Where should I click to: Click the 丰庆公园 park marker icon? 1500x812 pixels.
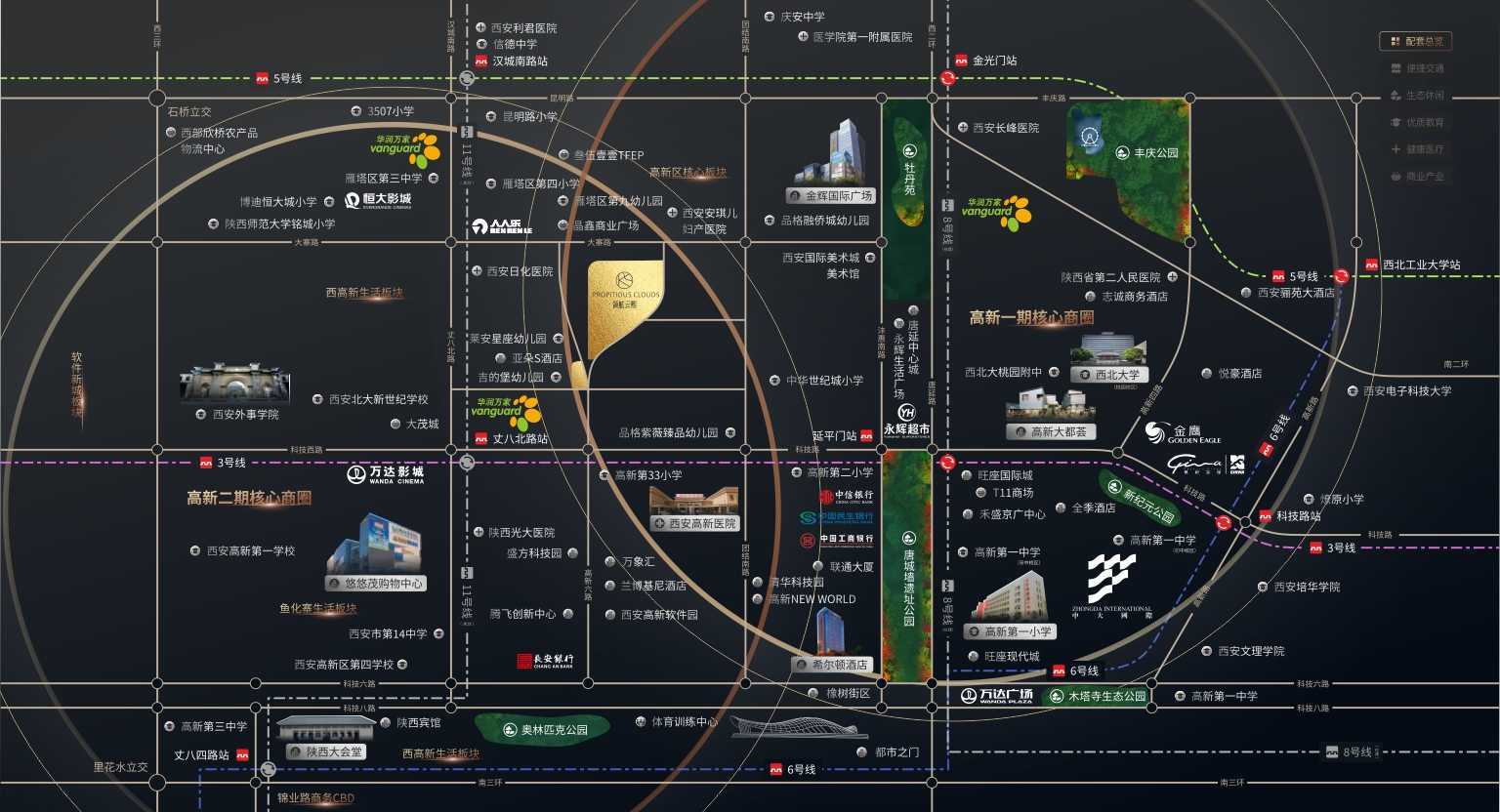pyautogui.click(x=1123, y=153)
